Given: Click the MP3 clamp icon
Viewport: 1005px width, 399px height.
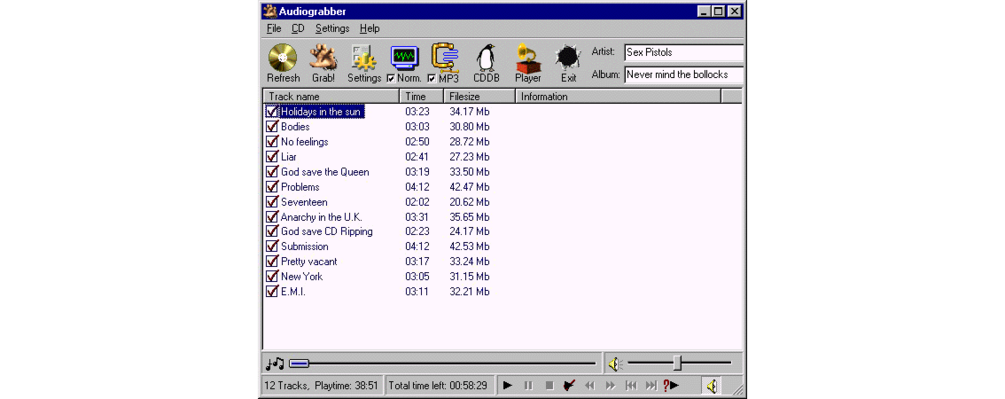Looking at the screenshot, I should (x=445, y=58).
